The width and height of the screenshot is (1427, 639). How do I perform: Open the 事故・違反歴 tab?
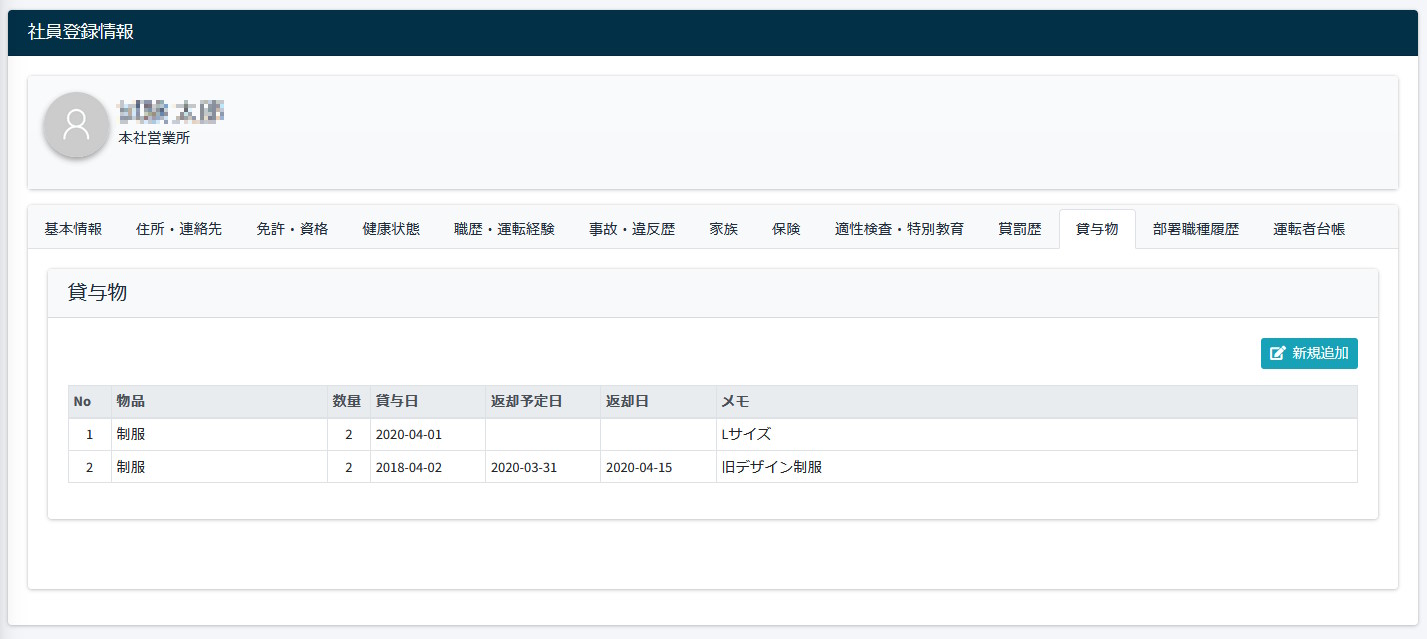pos(632,229)
